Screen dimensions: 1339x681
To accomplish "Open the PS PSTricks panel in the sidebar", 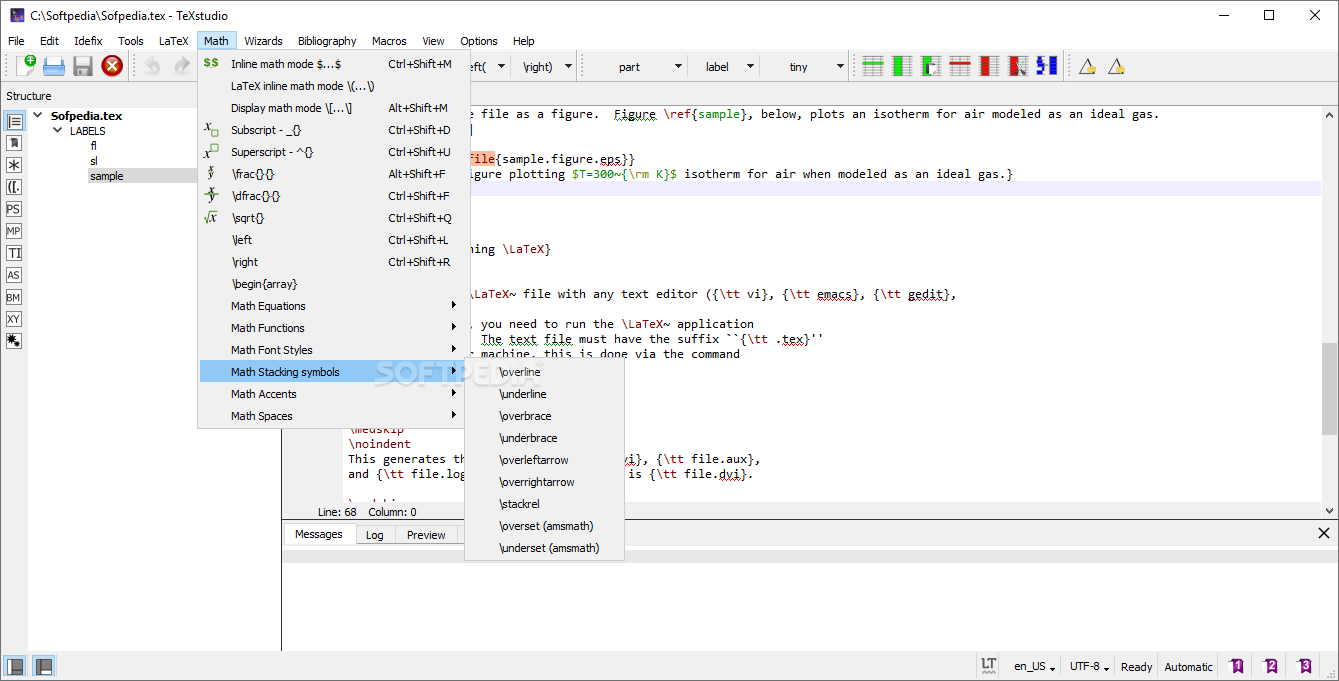I will (14, 209).
